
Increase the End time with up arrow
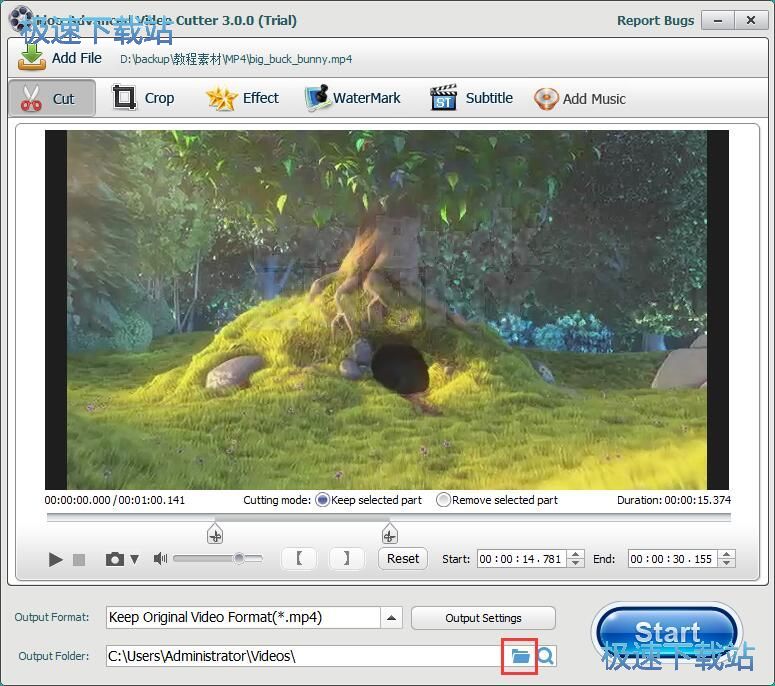point(727,554)
